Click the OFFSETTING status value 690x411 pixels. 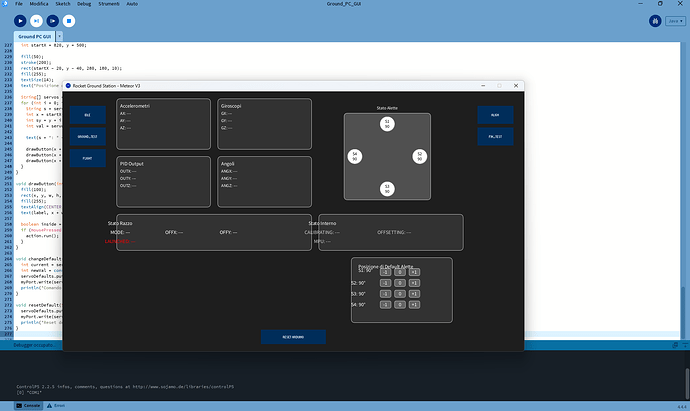(x=394, y=232)
